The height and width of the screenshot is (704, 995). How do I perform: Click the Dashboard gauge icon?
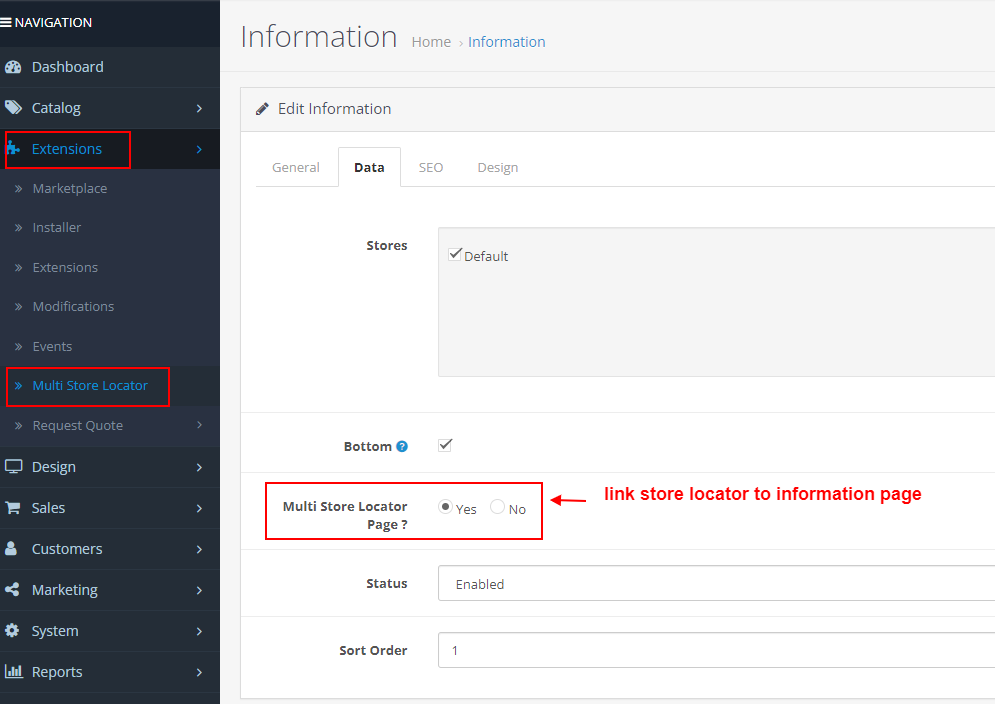pos(13,67)
